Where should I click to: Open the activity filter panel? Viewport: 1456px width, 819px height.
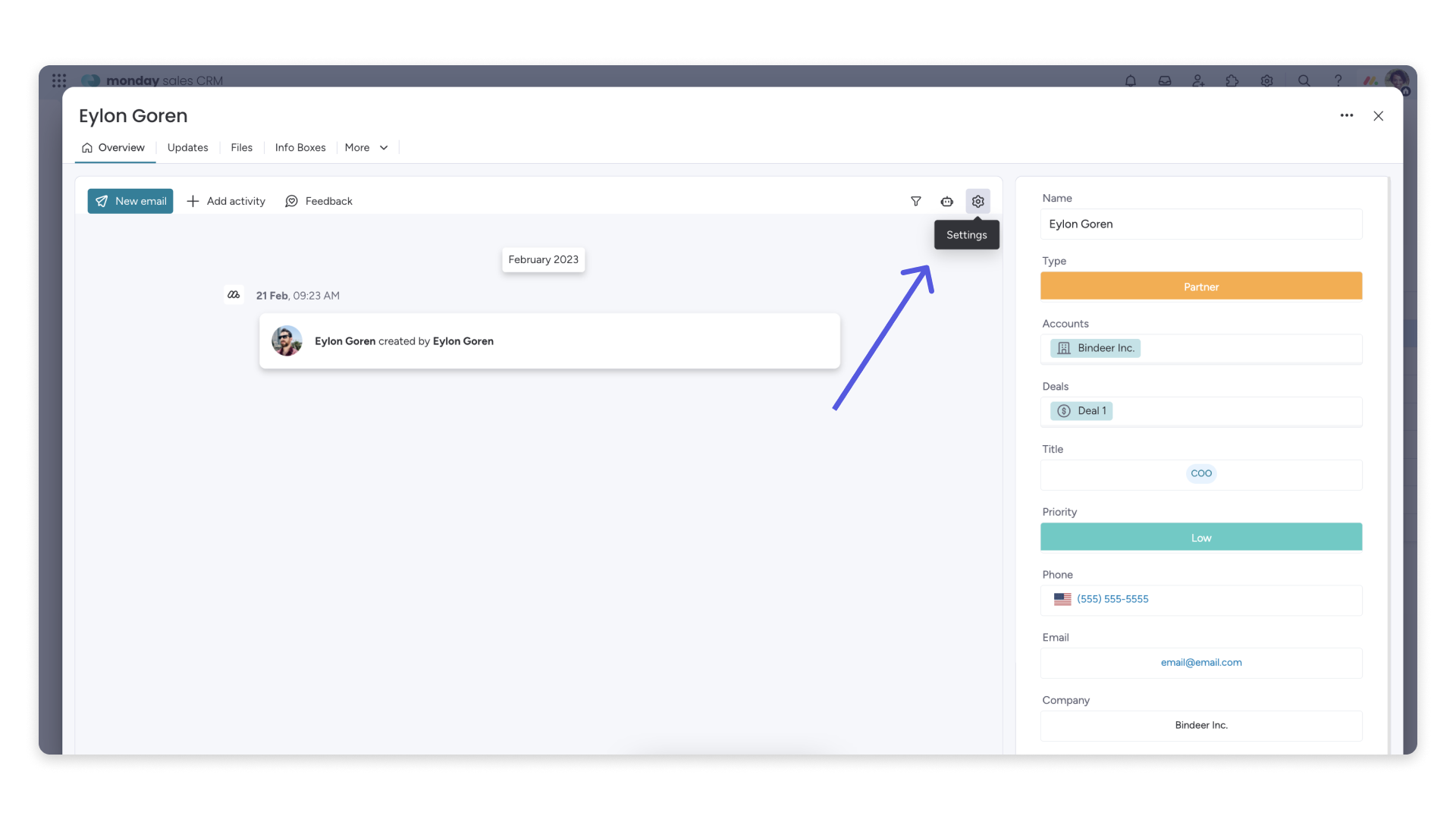click(916, 201)
